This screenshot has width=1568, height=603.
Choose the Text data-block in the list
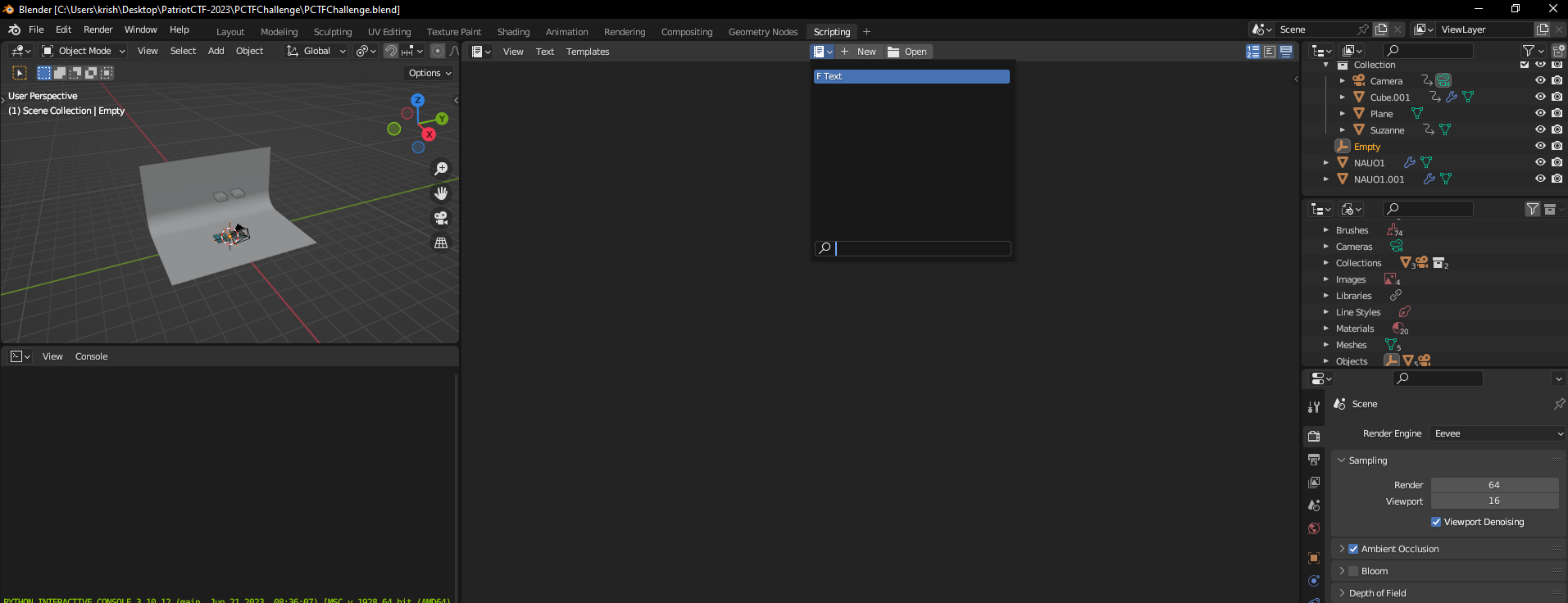tap(911, 76)
